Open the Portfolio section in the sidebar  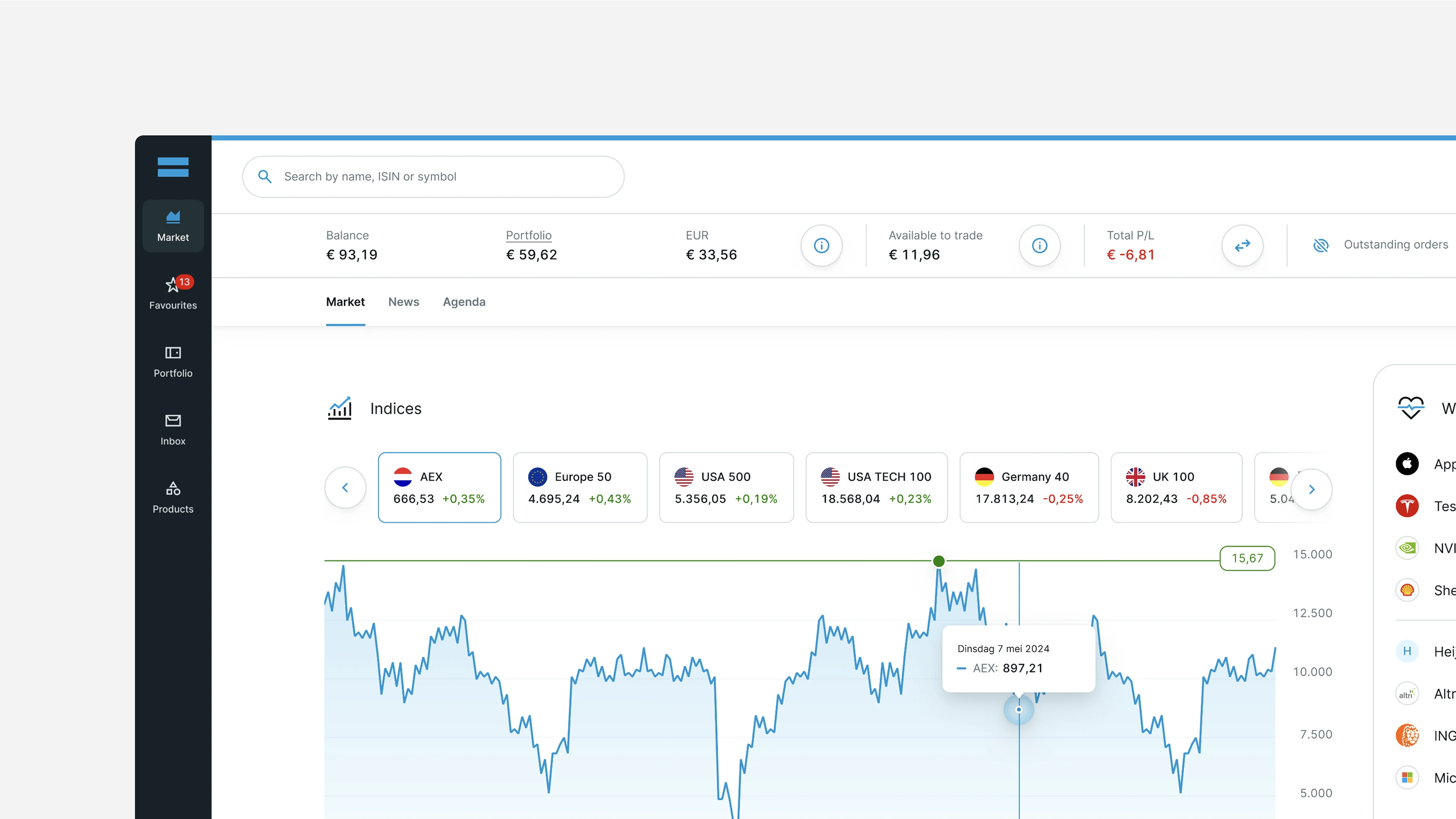(x=173, y=362)
